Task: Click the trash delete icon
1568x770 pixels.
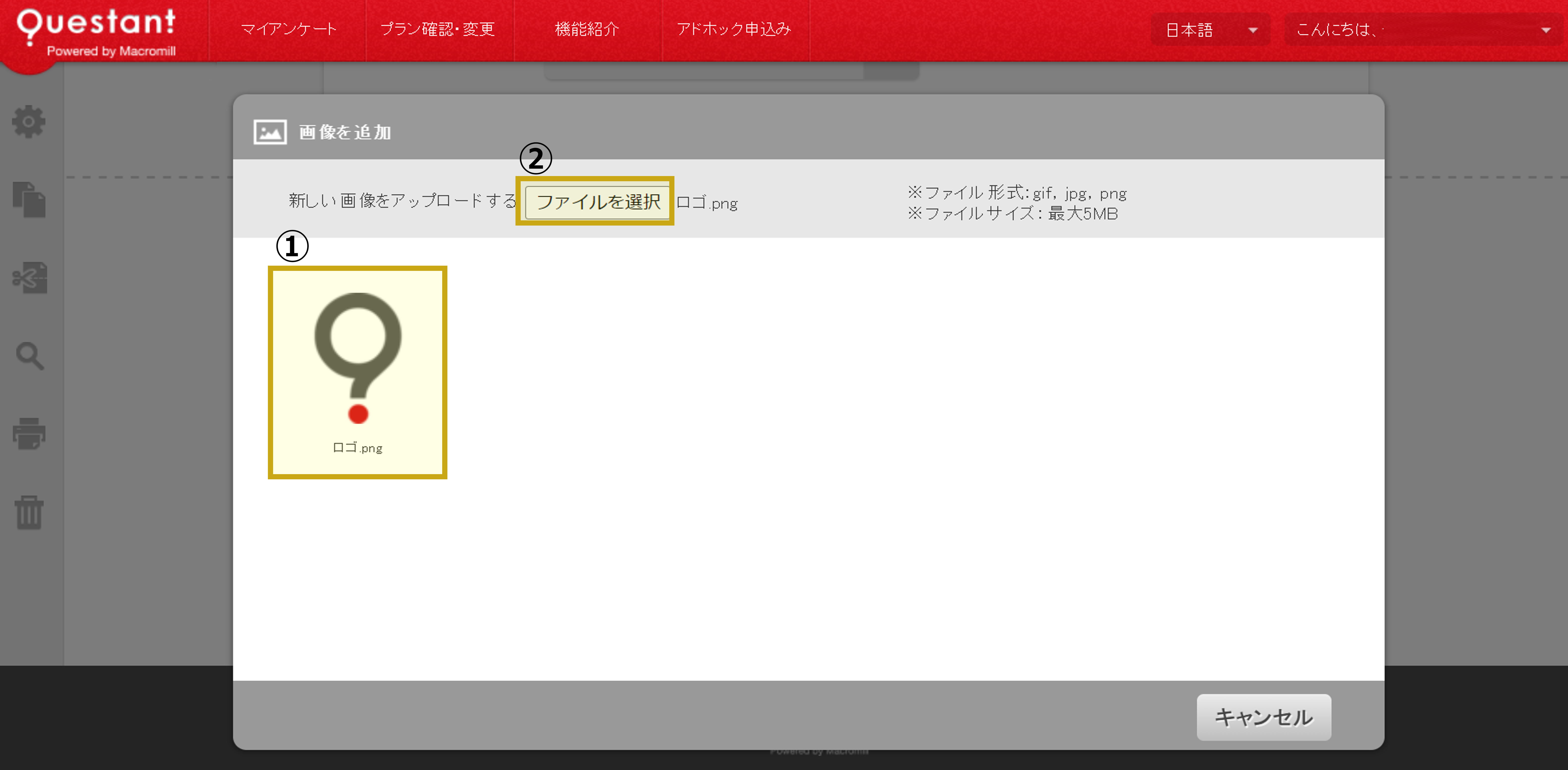Action: pyautogui.click(x=29, y=513)
